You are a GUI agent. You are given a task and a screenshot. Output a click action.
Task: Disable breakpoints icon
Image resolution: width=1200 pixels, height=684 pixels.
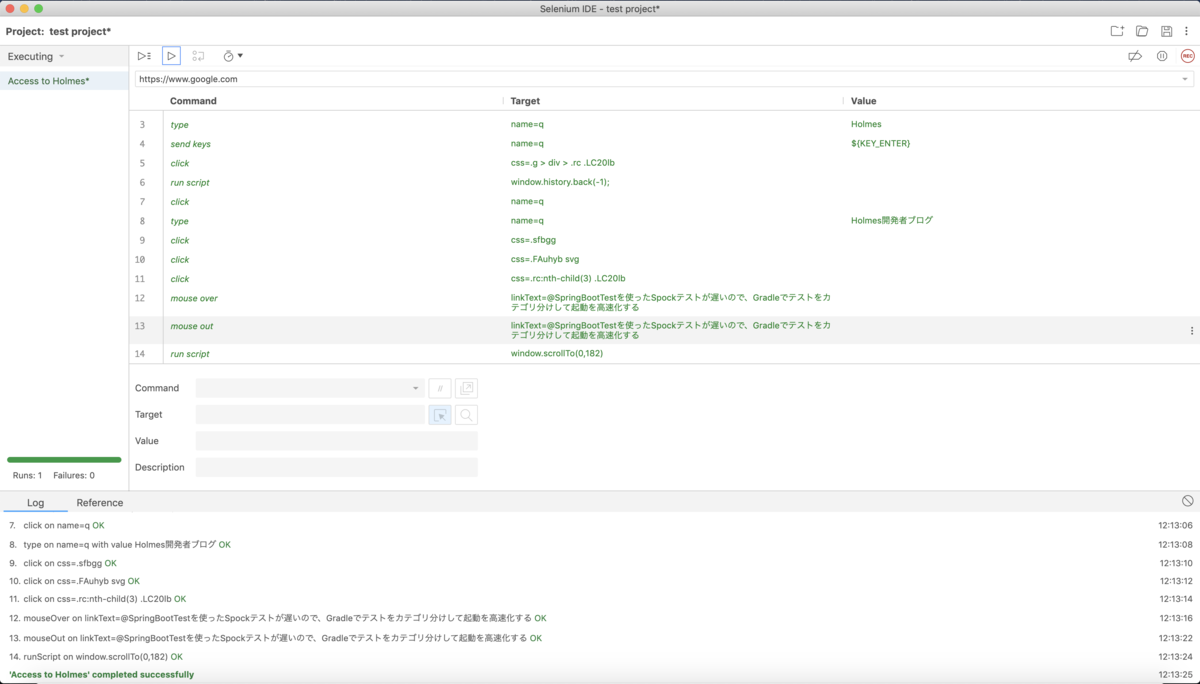1135,56
